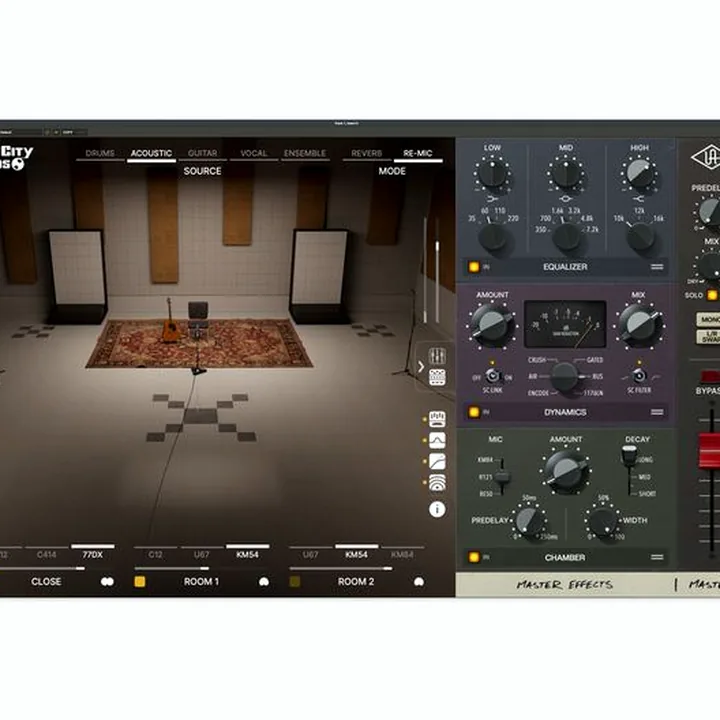This screenshot has width=720, height=720.
Task: Click ROOM 2 mic pattern icon
Action: pyautogui.click(x=419, y=582)
